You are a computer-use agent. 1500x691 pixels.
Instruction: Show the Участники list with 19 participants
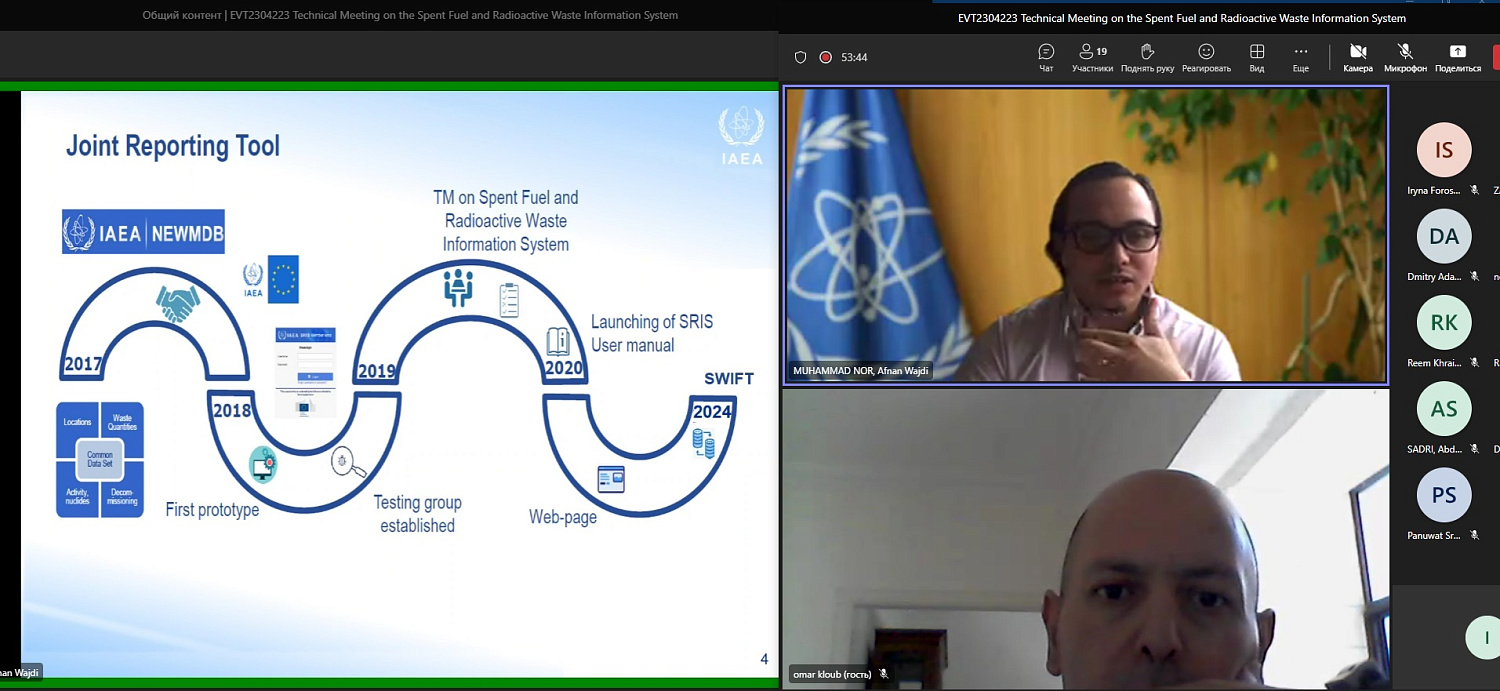(x=1092, y=57)
